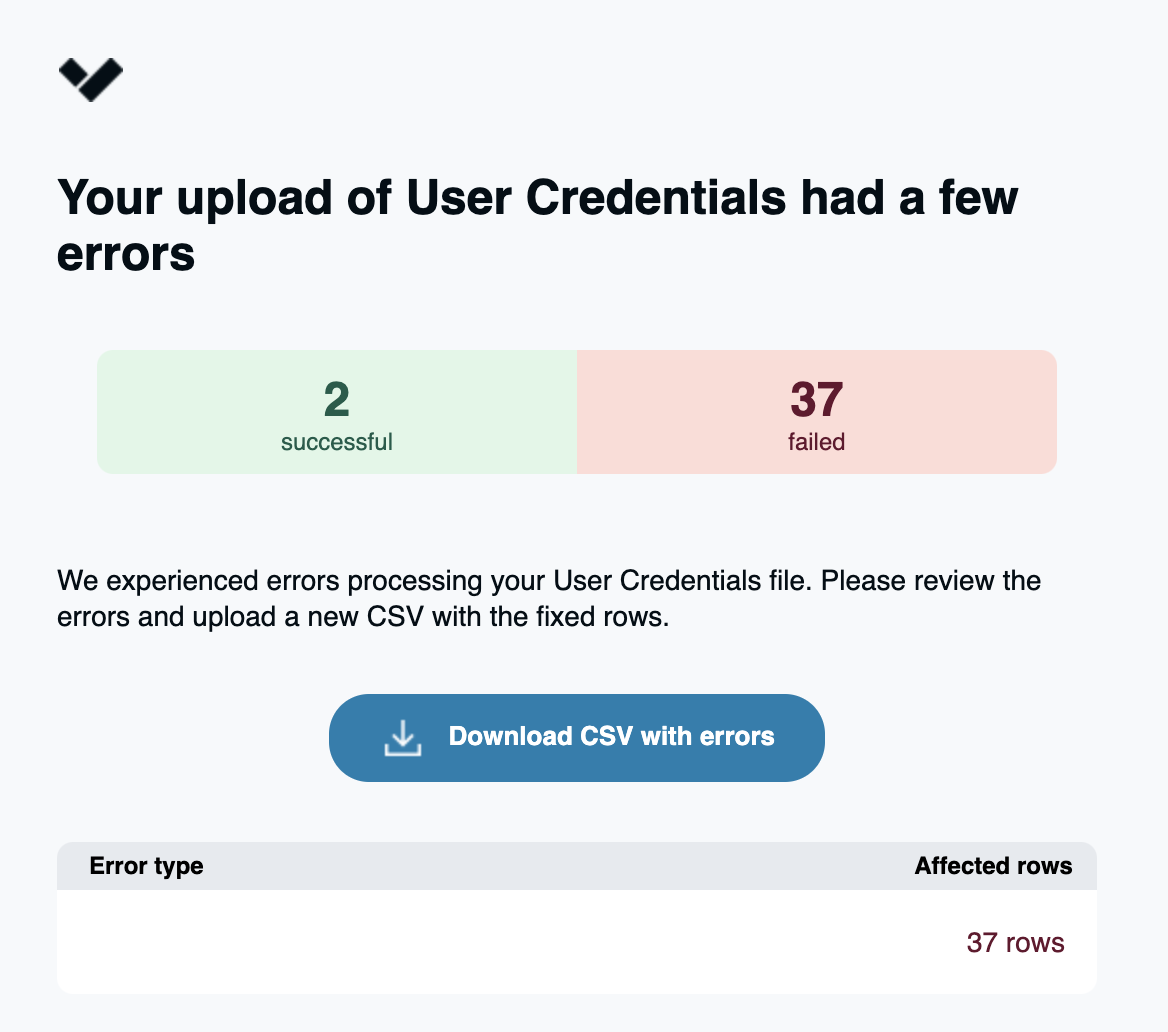This screenshot has height=1032, width=1168.
Task: Select the "37 rows" table cell
Action: point(1015,942)
